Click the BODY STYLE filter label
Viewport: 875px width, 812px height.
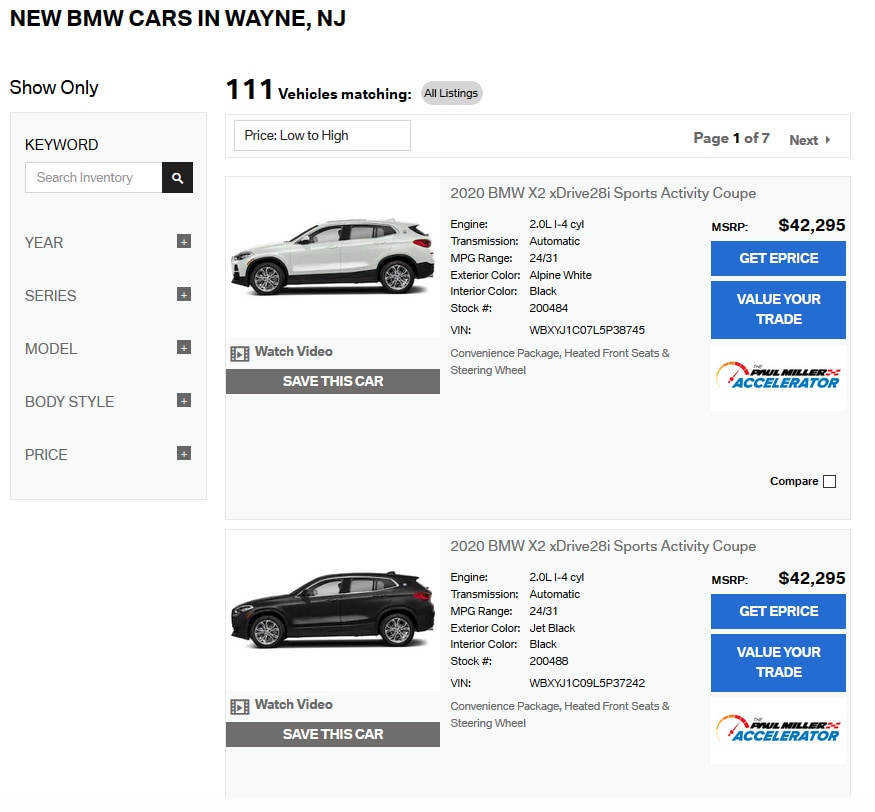(x=69, y=402)
